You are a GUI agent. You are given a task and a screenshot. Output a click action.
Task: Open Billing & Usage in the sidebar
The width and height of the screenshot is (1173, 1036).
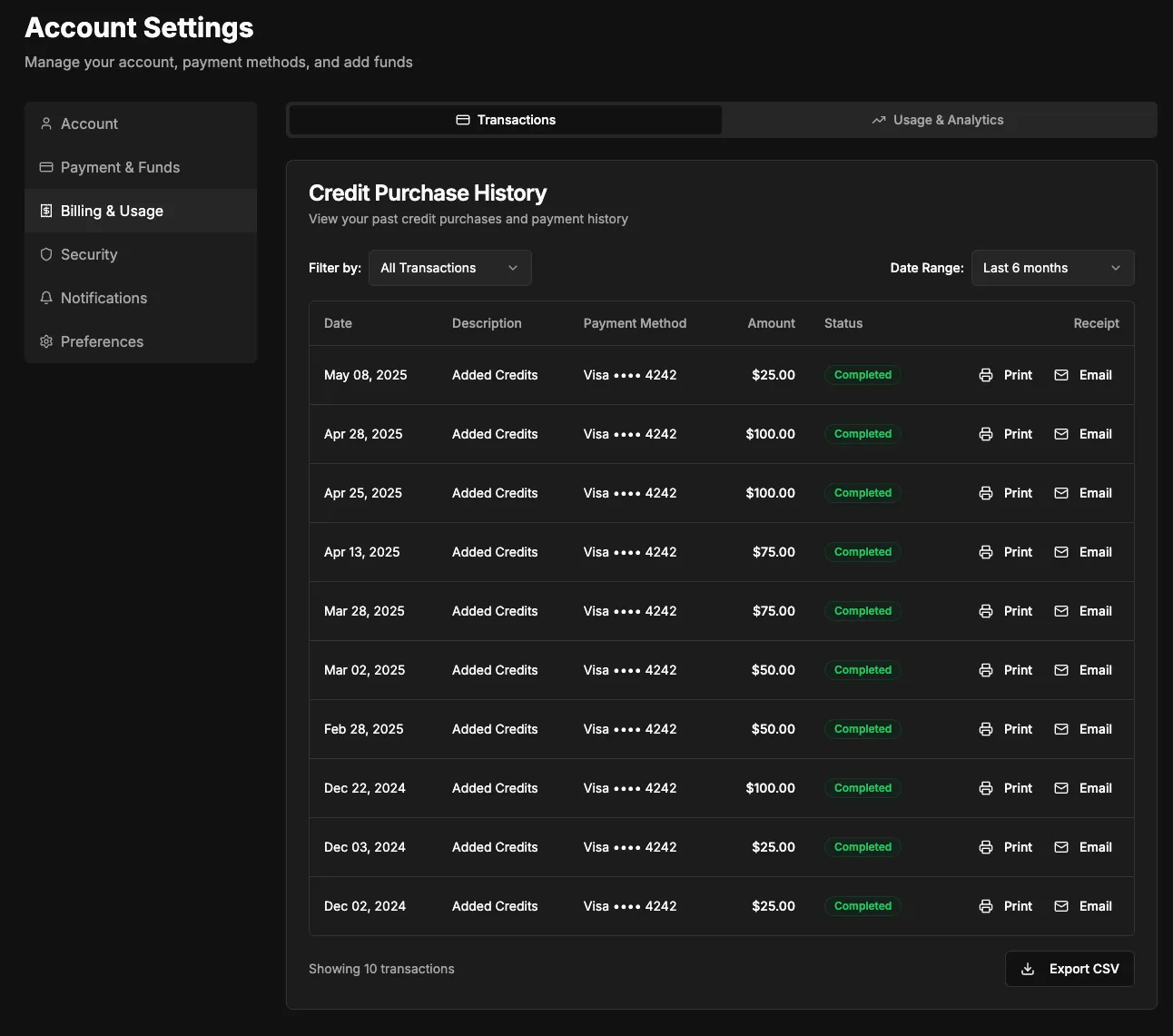click(x=112, y=211)
